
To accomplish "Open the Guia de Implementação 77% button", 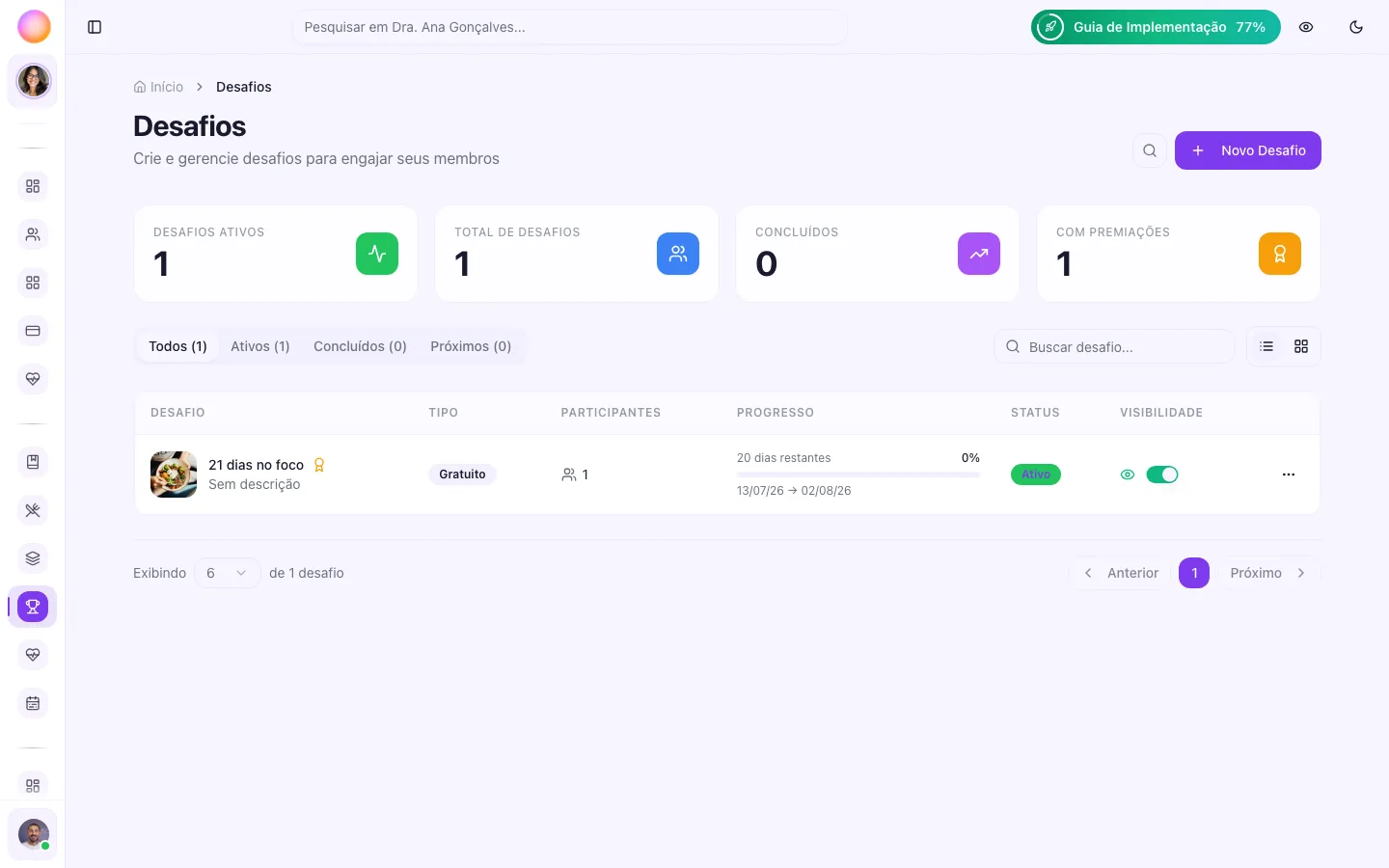I will pos(1156,27).
